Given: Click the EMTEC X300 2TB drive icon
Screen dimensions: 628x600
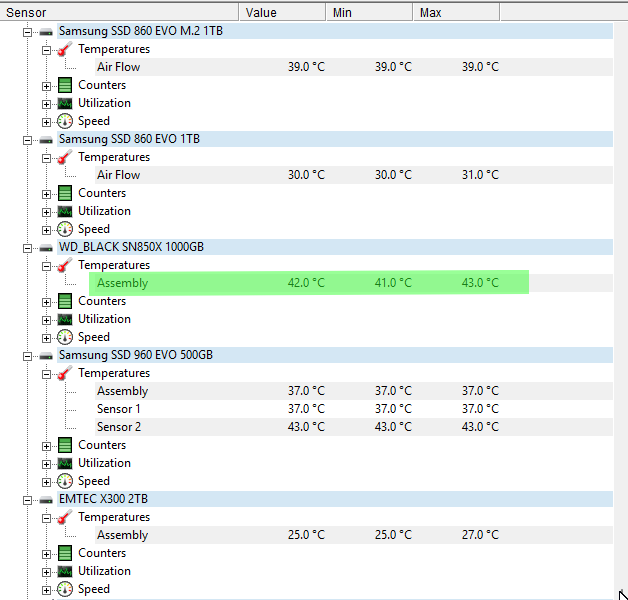Looking at the screenshot, I should [x=46, y=500].
